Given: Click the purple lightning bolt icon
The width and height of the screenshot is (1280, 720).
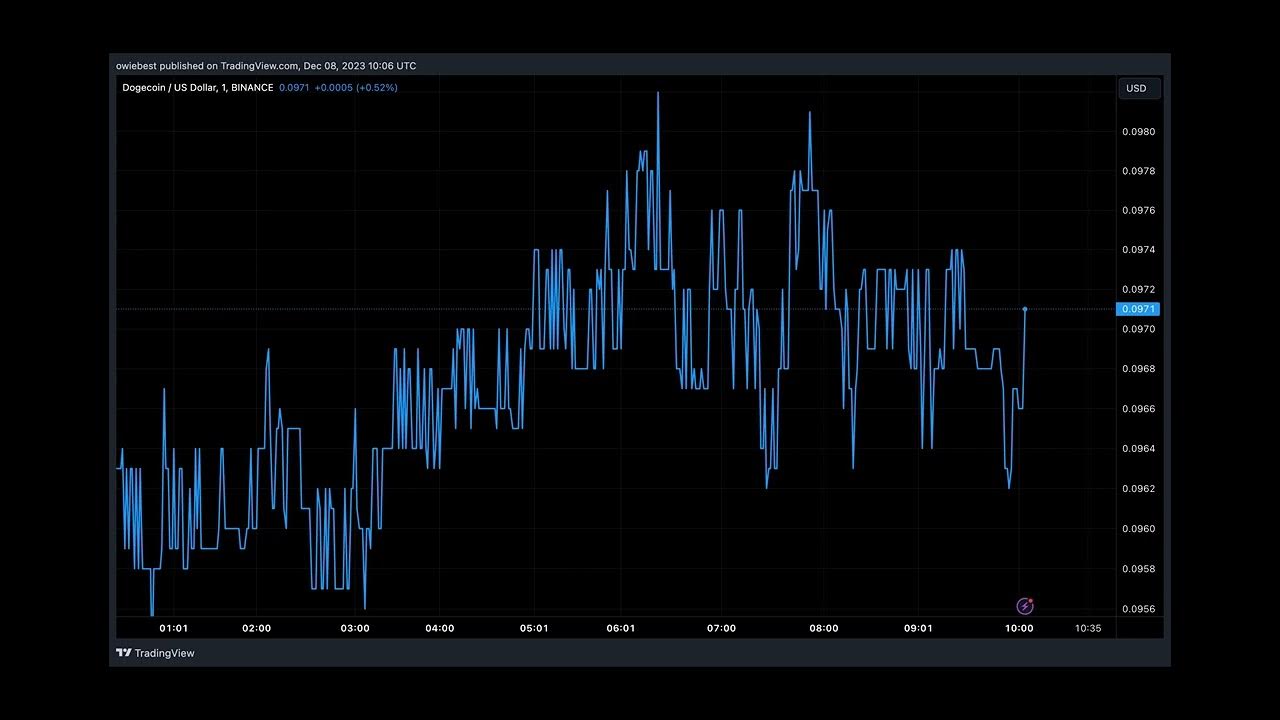Looking at the screenshot, I should tap(1024, 606).
